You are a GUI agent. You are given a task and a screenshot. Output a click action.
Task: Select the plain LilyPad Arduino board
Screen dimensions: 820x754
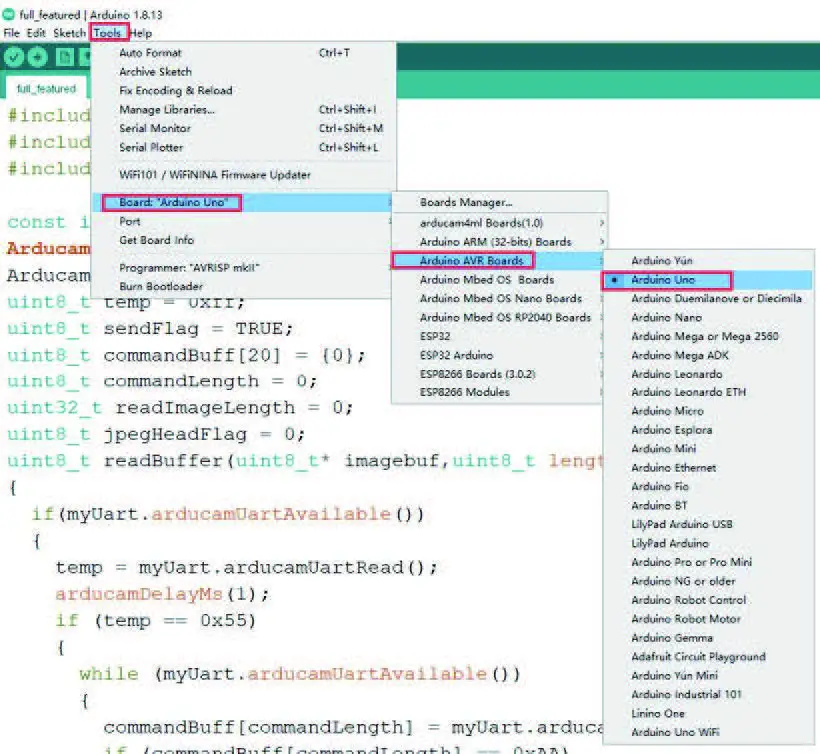[x=708, y=543]
